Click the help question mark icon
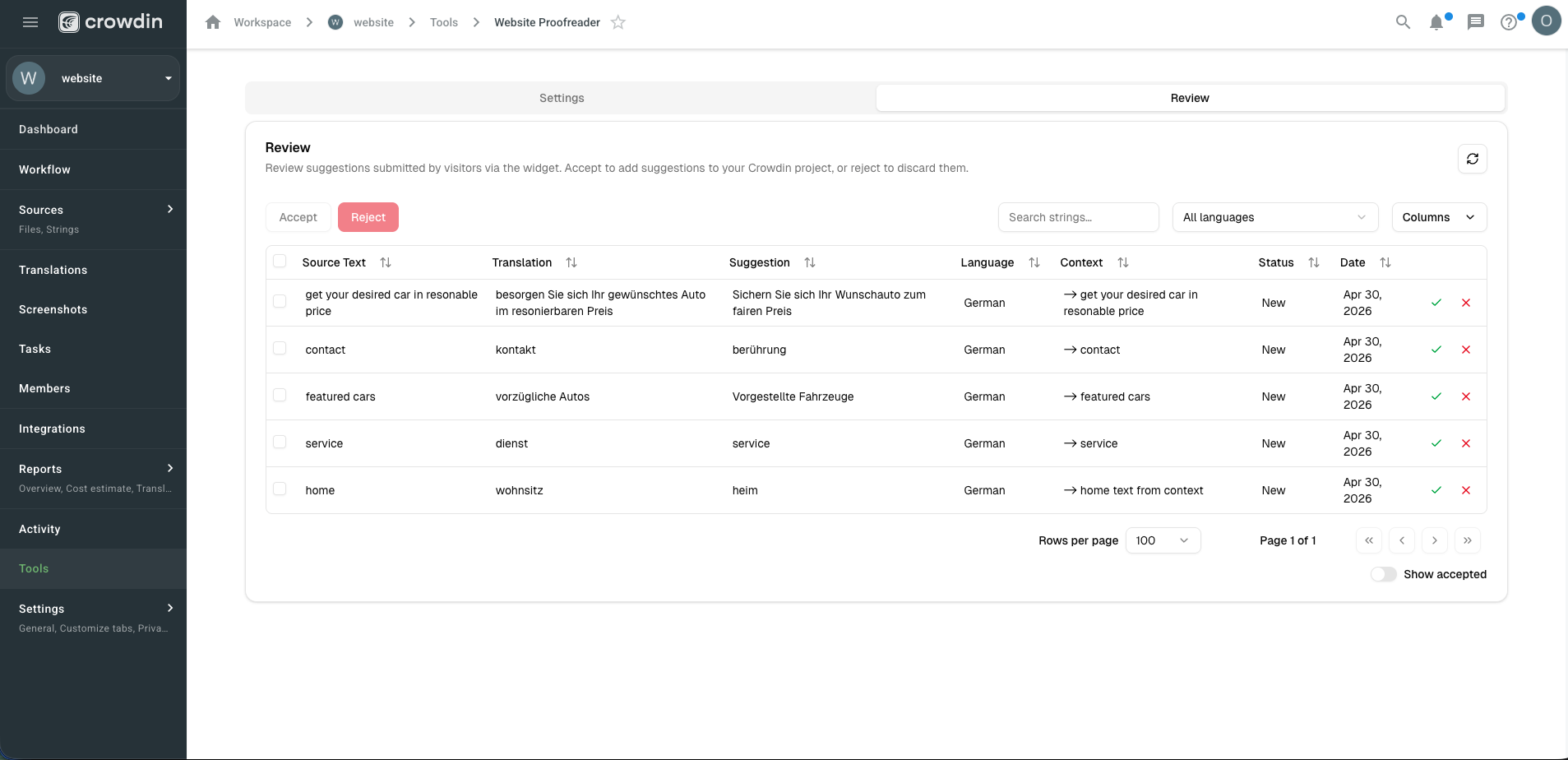 point(1509,22)
